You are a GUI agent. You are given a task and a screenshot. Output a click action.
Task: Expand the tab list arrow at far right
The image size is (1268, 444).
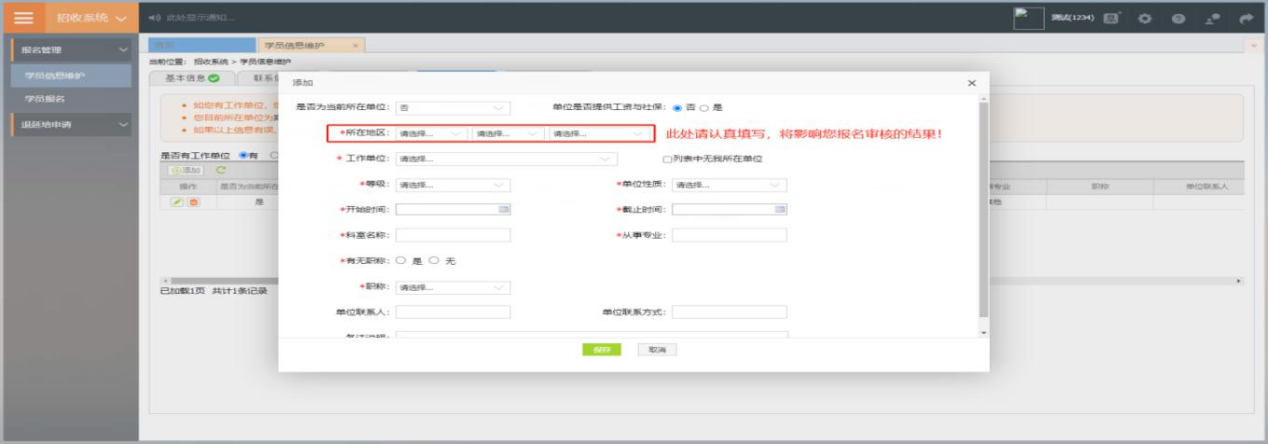[x=1254, y=46]
